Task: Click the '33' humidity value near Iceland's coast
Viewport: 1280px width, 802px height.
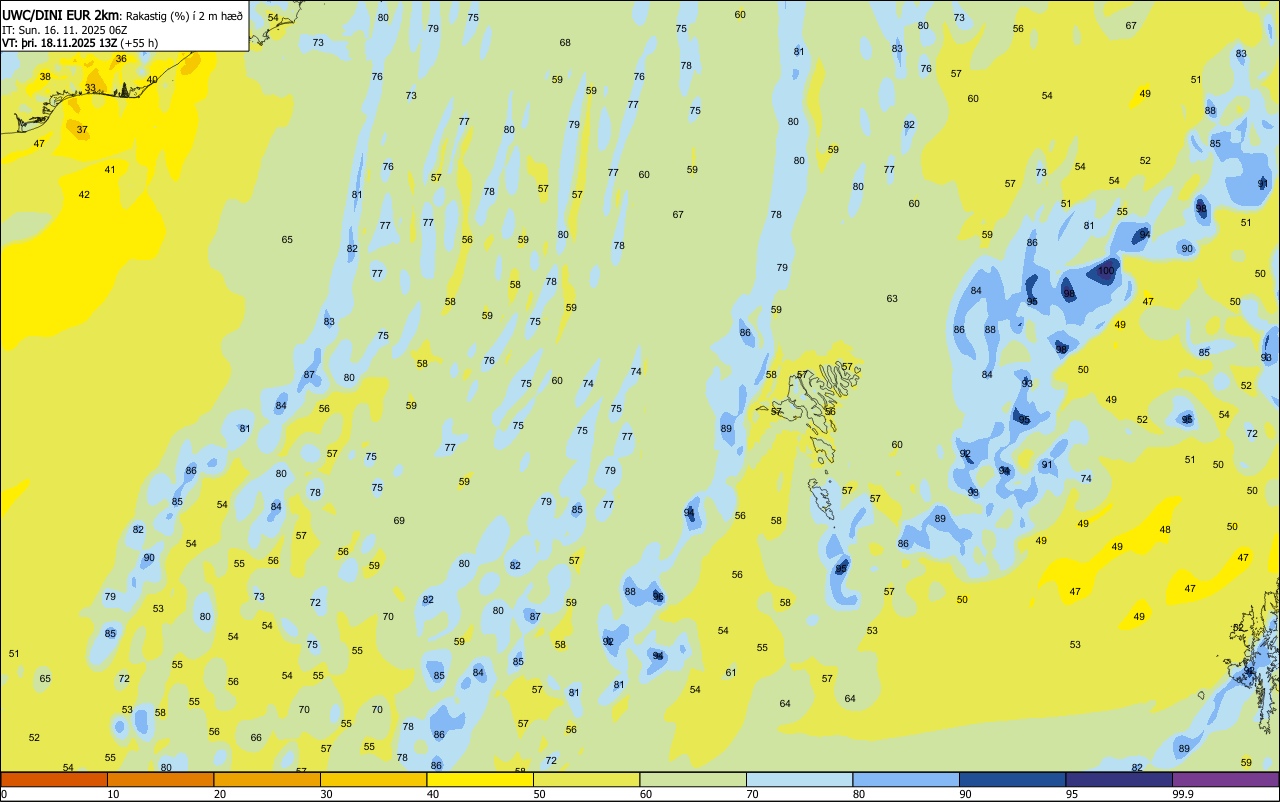Action: pos(90,88)
